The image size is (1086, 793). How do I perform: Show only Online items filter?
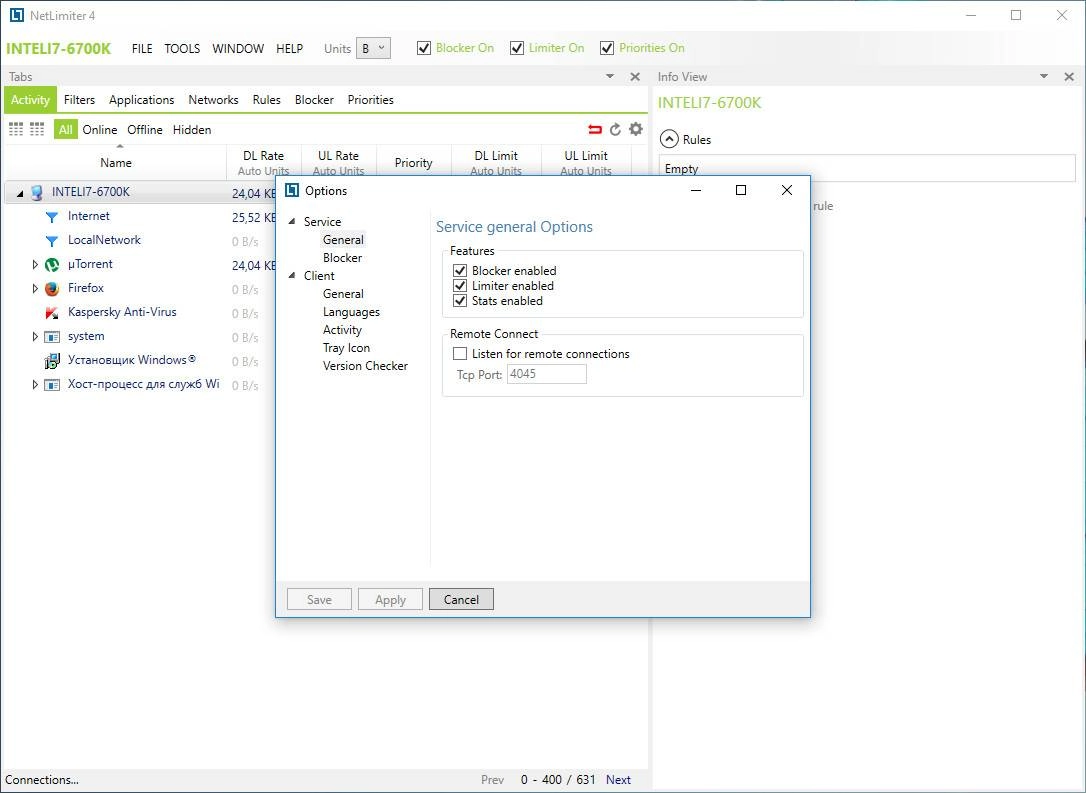point(100,130)
